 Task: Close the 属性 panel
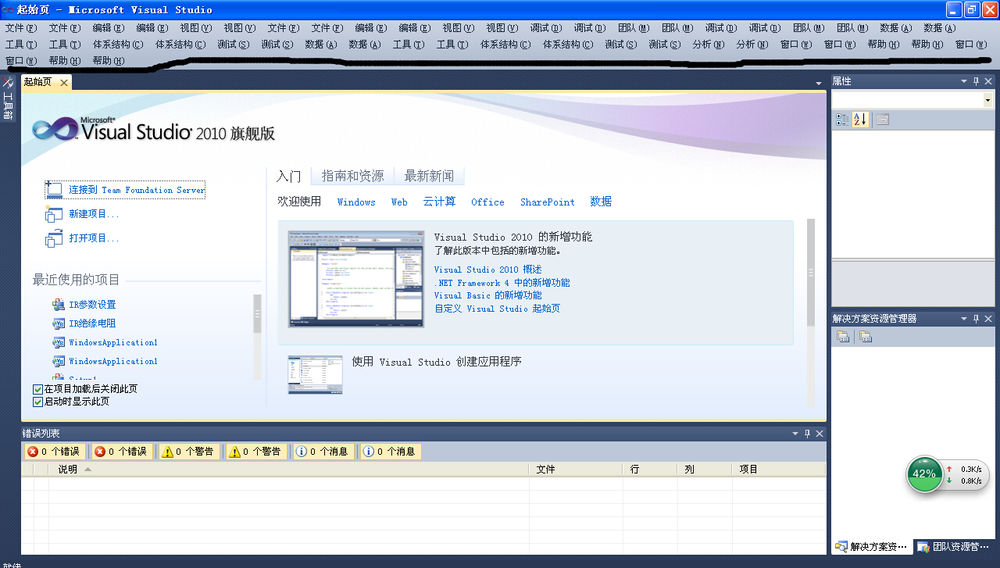click(x=989, y=81)
